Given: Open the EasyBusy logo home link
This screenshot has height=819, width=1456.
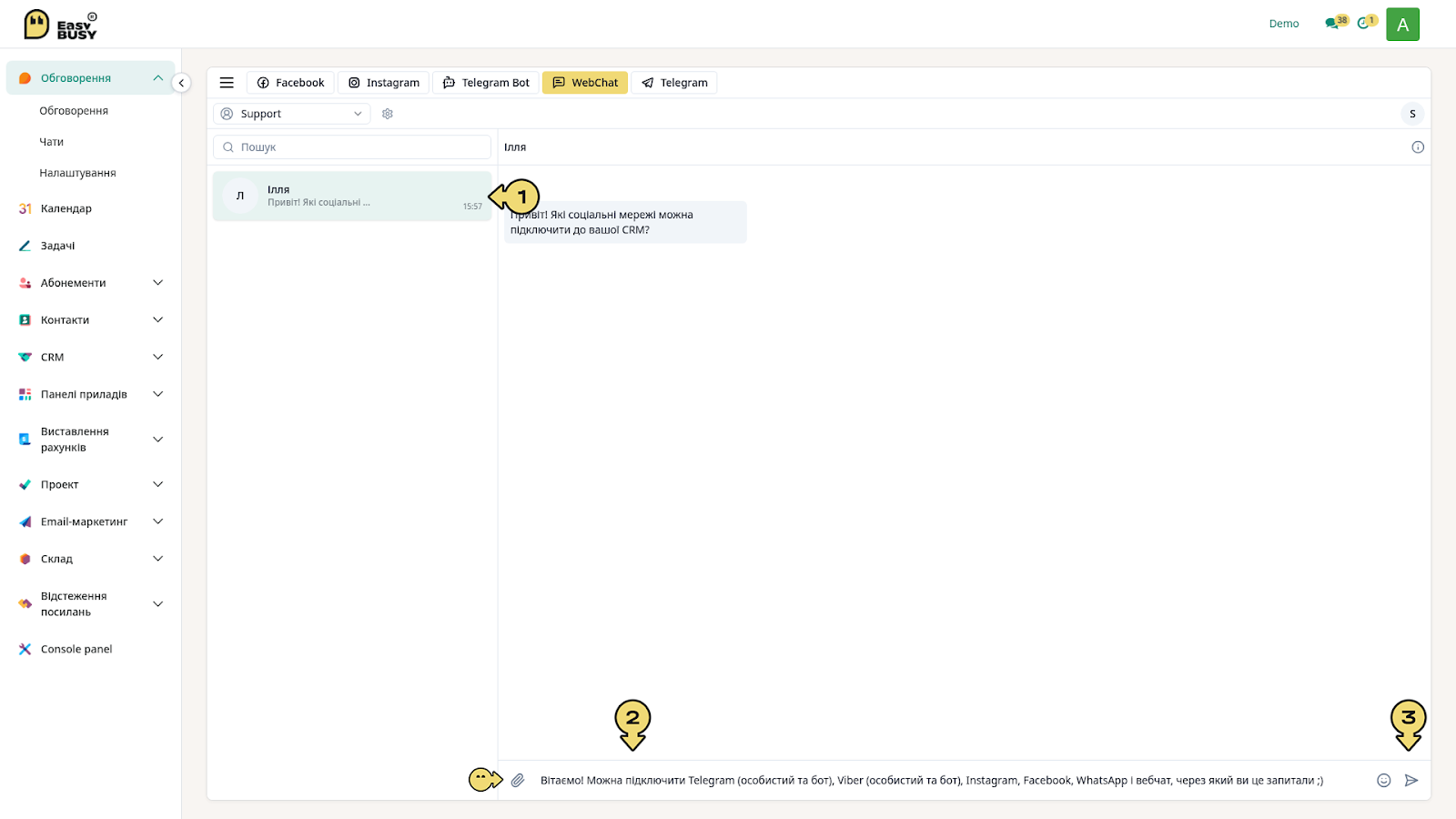Looking at the screenshot, I should tap(60, 25).
